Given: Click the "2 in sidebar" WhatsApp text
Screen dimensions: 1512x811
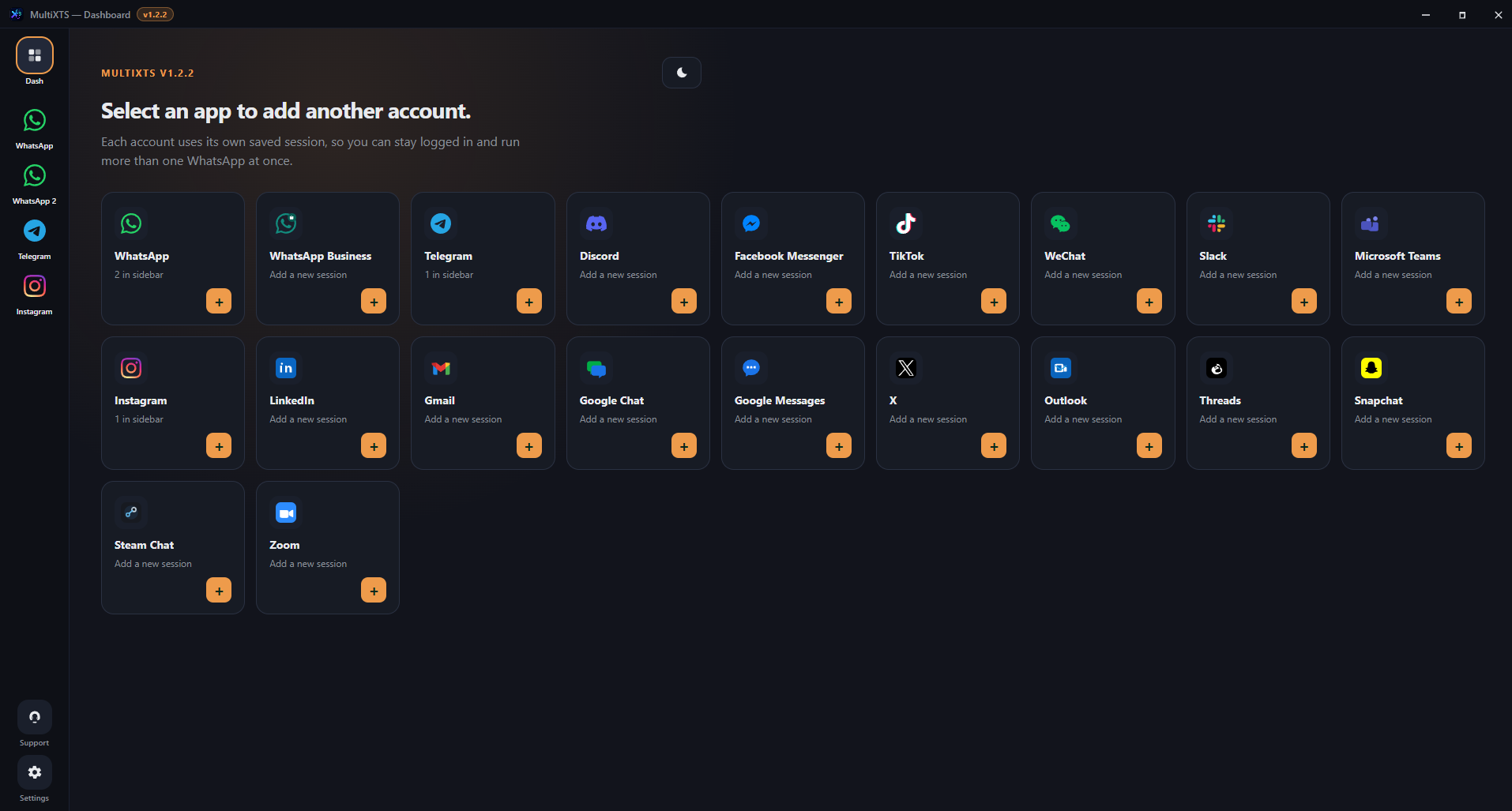Looking at the screenshot, I should [x=139, y=275].
